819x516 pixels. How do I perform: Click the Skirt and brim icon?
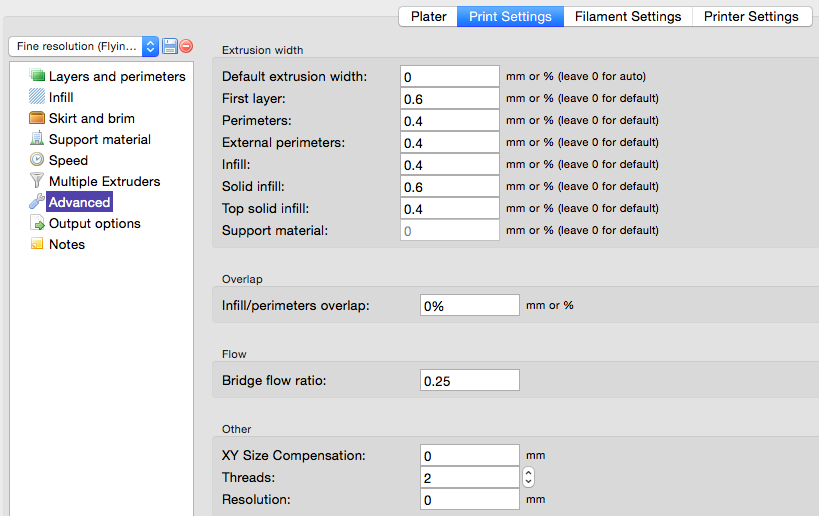(x=37, y=118)
